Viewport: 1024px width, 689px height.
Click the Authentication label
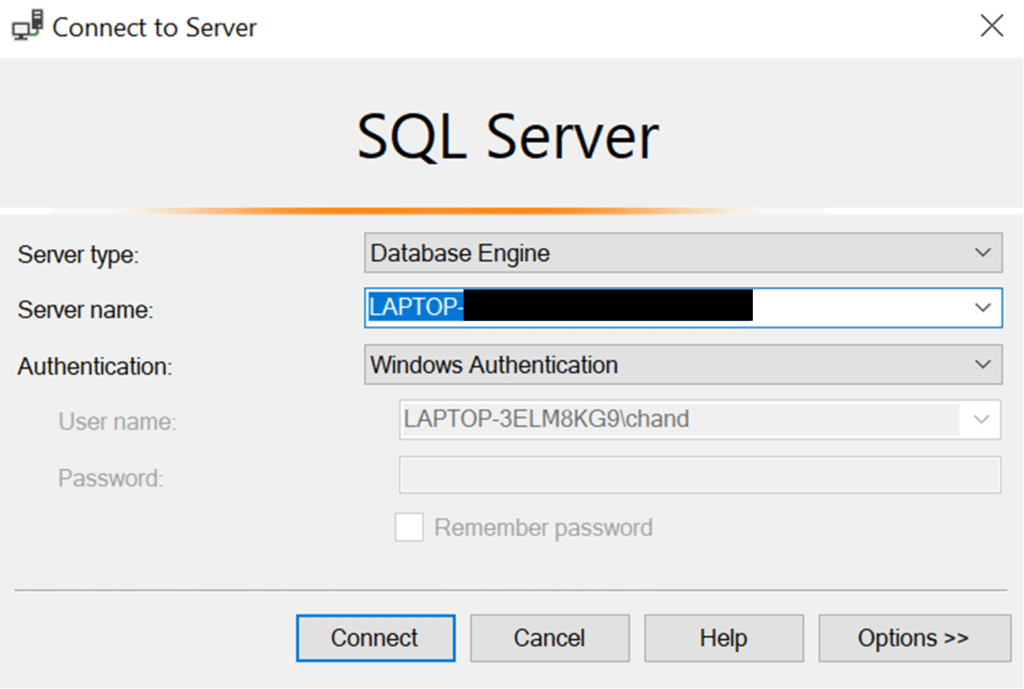(x=95, y=366)
